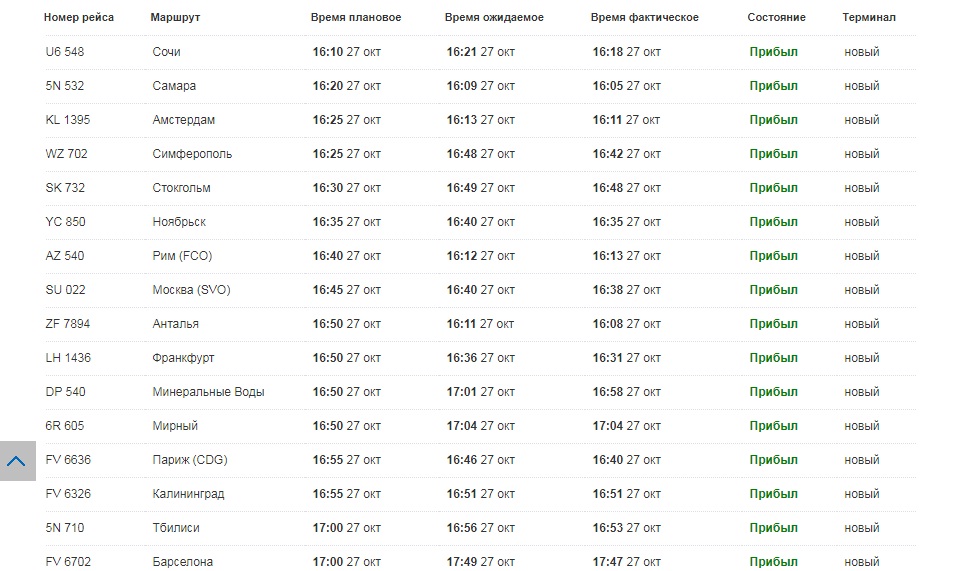This screenshot has width=953, height=571.
Task: Select the Стокгольм SK 732 flight
Action: 480,189
